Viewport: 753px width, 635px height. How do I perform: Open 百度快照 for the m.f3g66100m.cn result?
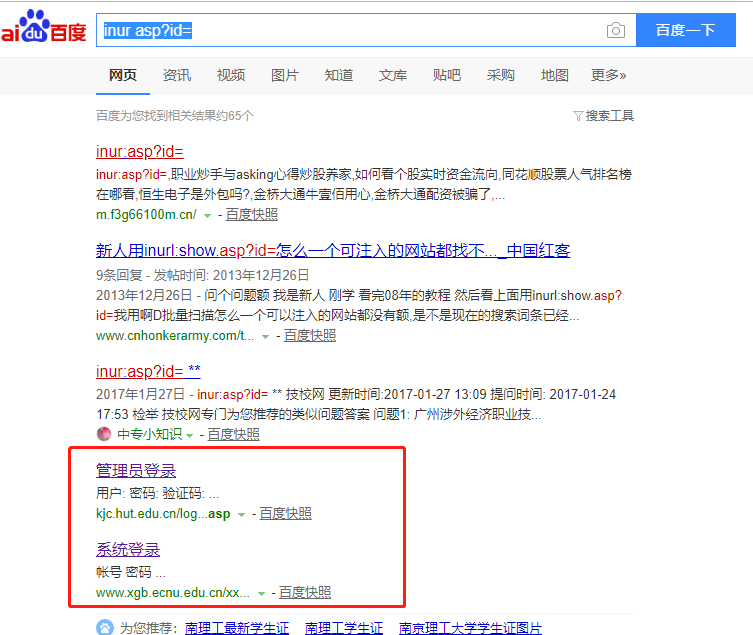coord(252,215)
